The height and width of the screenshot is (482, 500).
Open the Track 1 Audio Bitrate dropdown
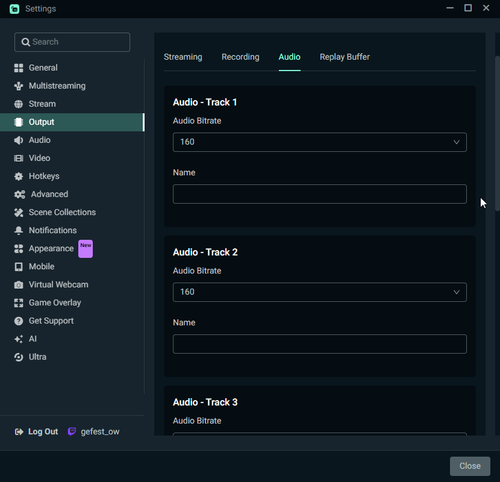(x=320, y=142)
